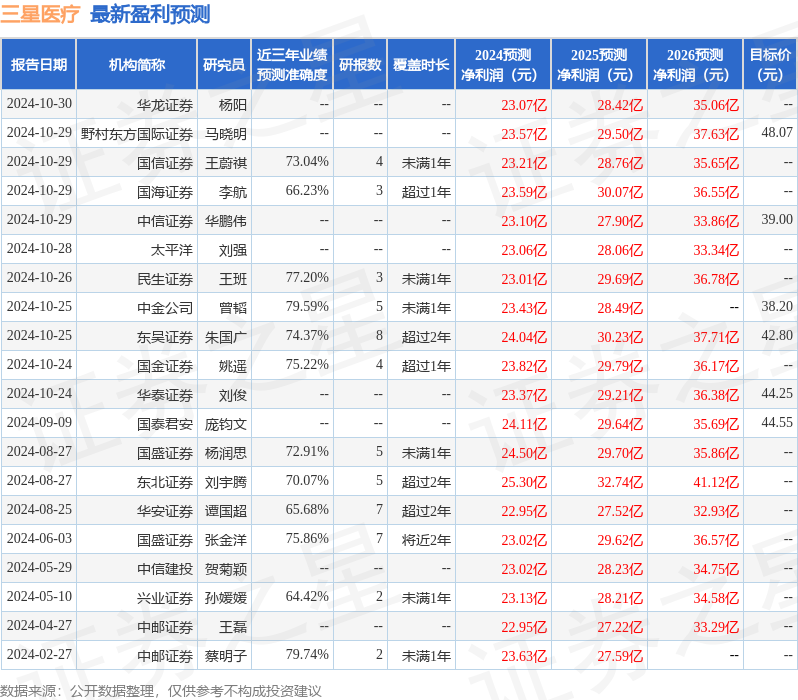Click accuracy value 64.42%
Screen dimensions: 798x700
(307, 597)
